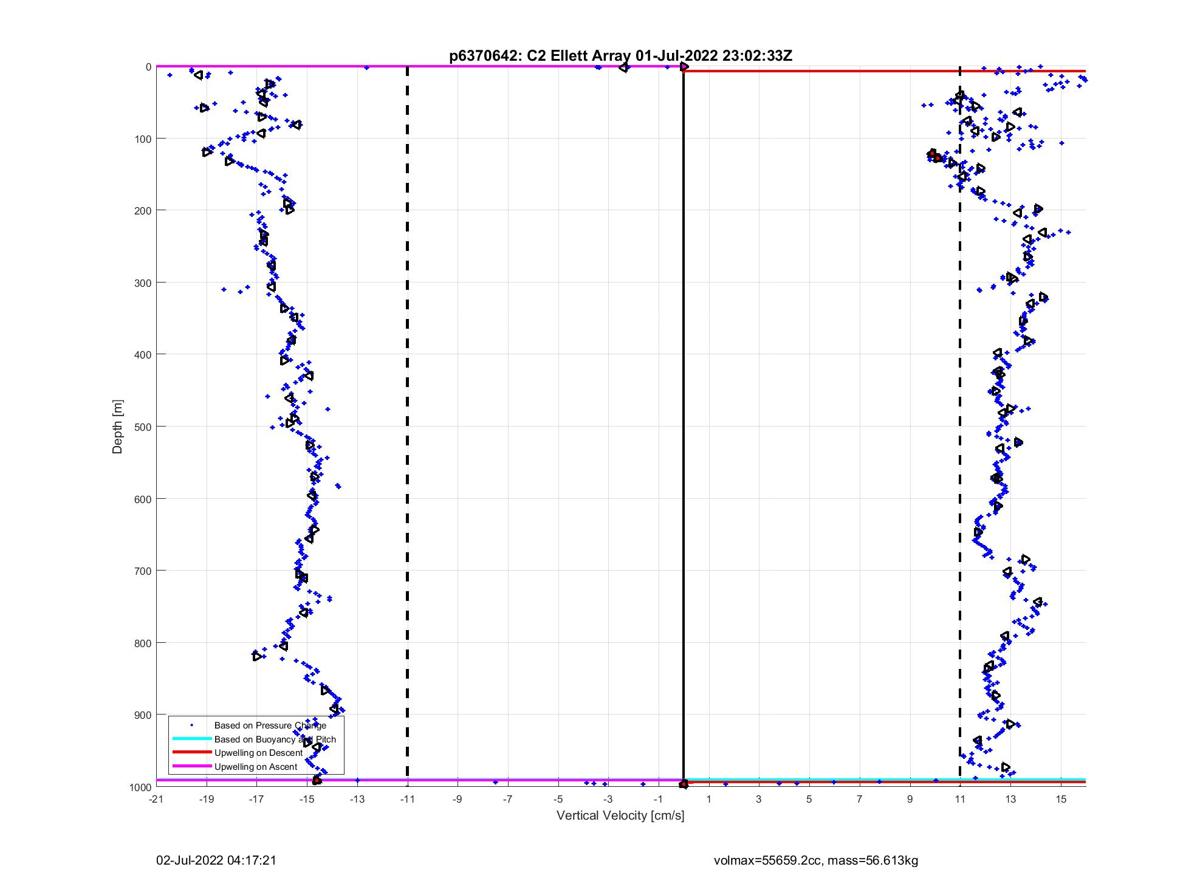Click depth tick label 200
Image resolution: width=1200 pixels, height=885 pixels.
click(142, 211)
